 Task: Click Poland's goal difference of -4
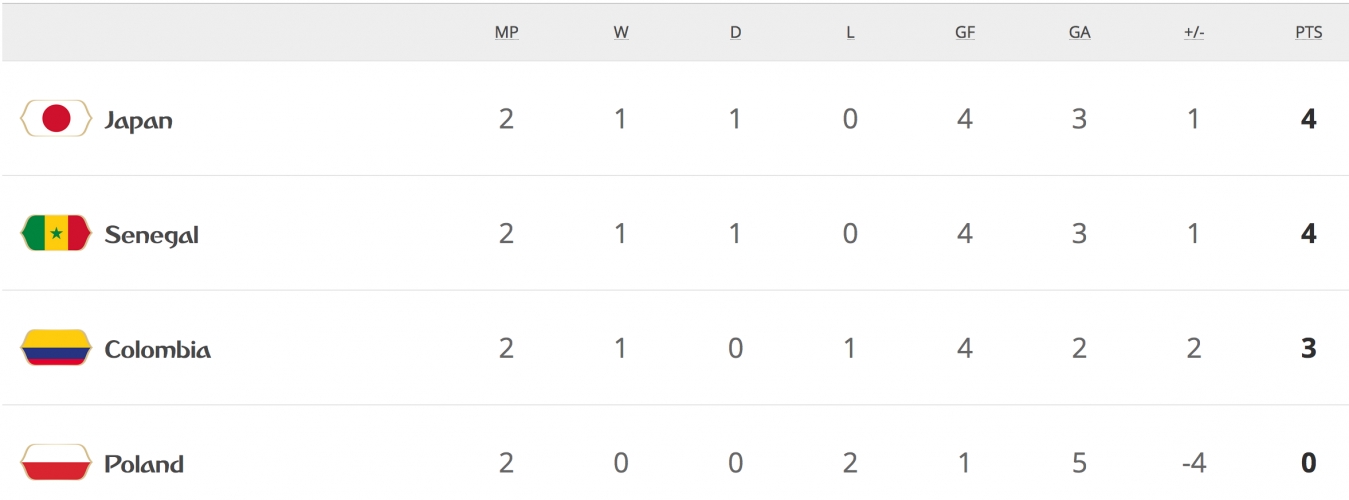tap(1194, 463)
